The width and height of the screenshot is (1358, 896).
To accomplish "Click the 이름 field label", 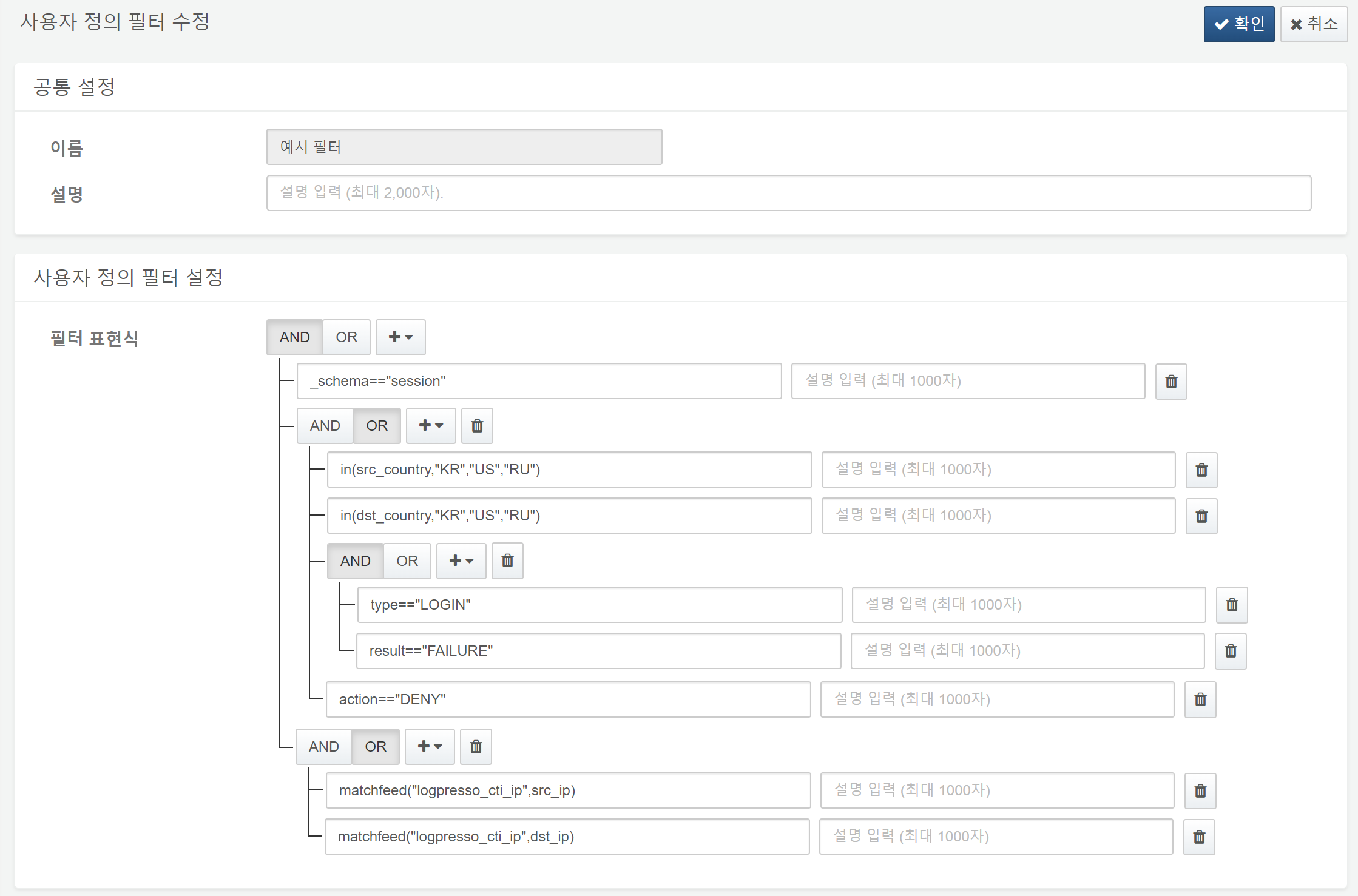I will (x=67, y=148).
